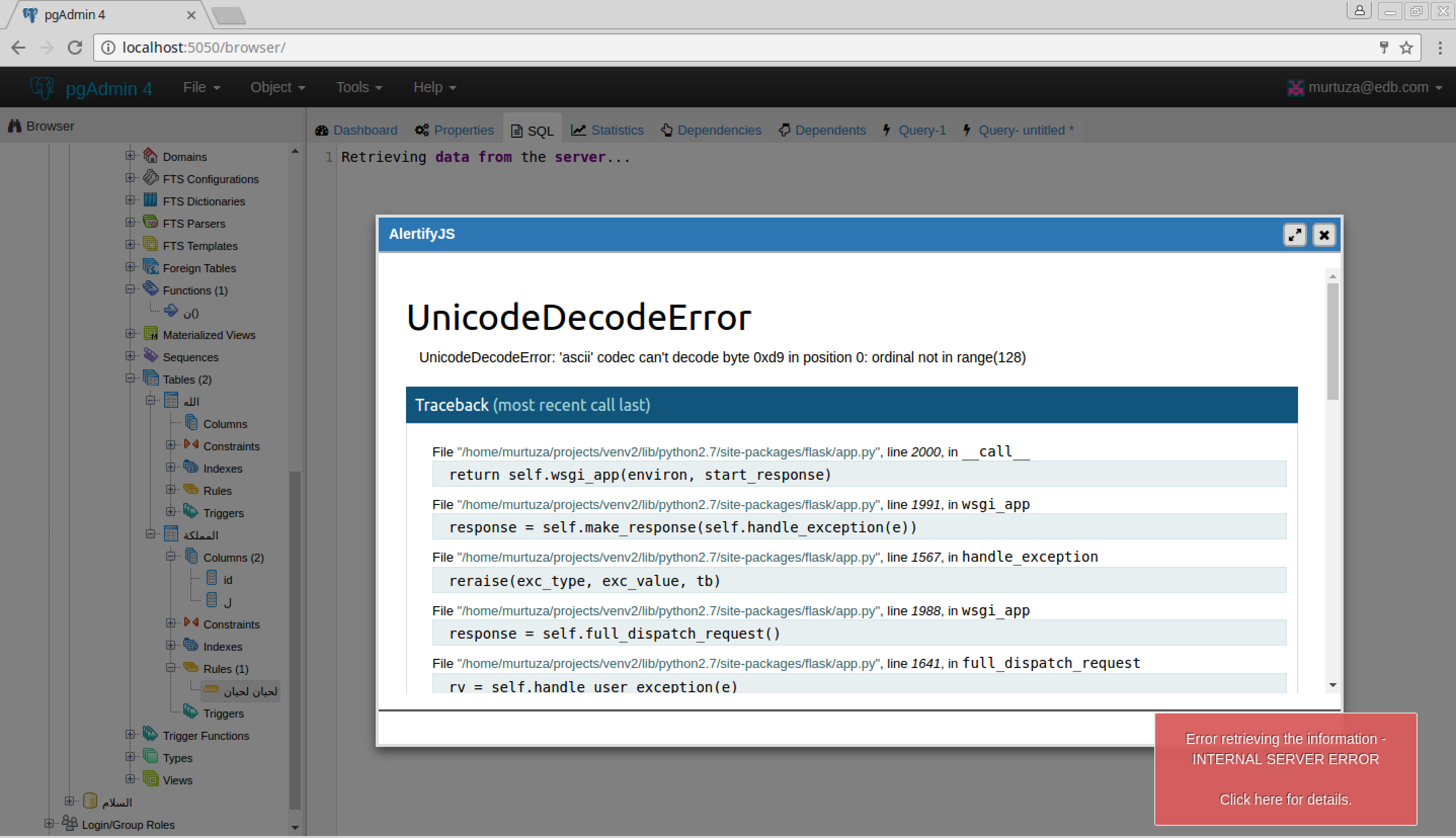Expand the Views node

pyautogui.click(x=130, y=779)
